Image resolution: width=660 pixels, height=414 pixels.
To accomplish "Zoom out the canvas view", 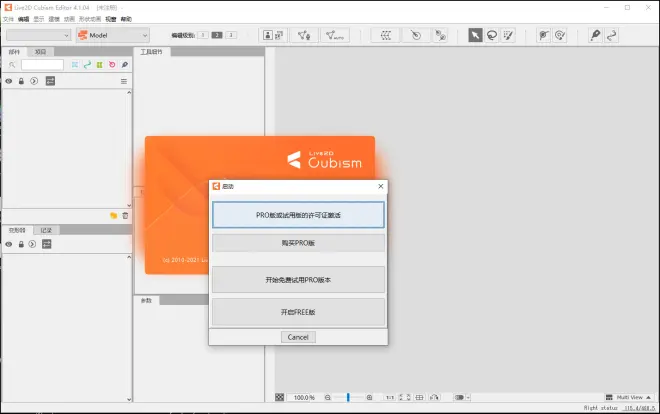I will 327,397.
